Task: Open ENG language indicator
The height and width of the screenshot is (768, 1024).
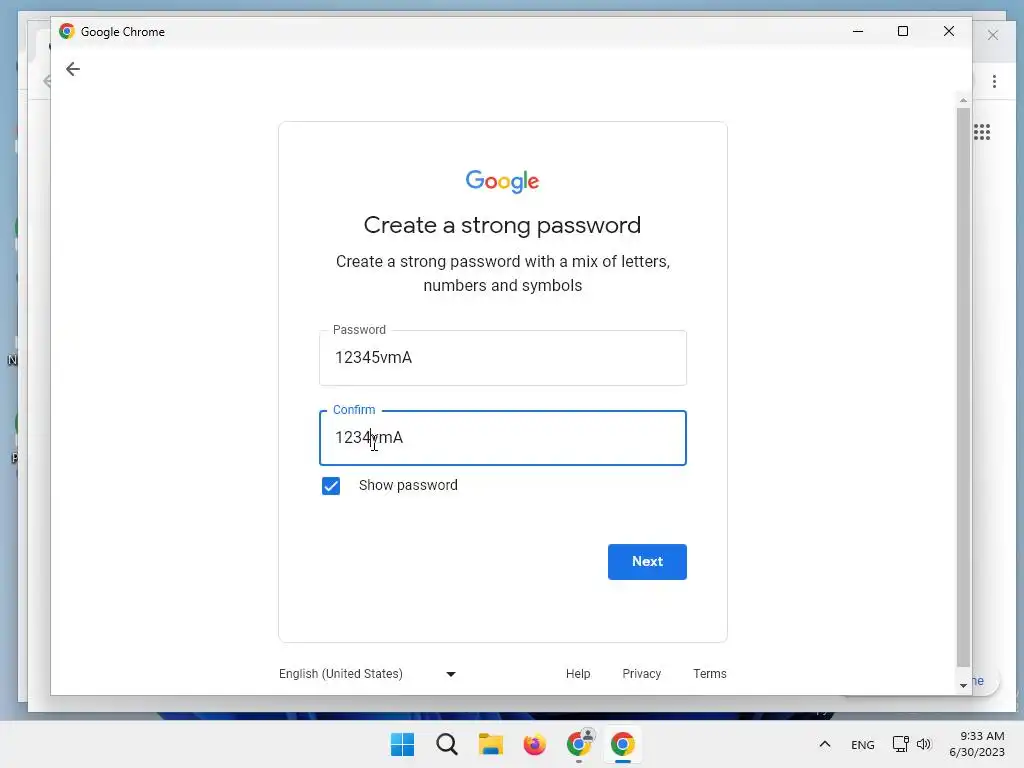Action: click(862, 744)
